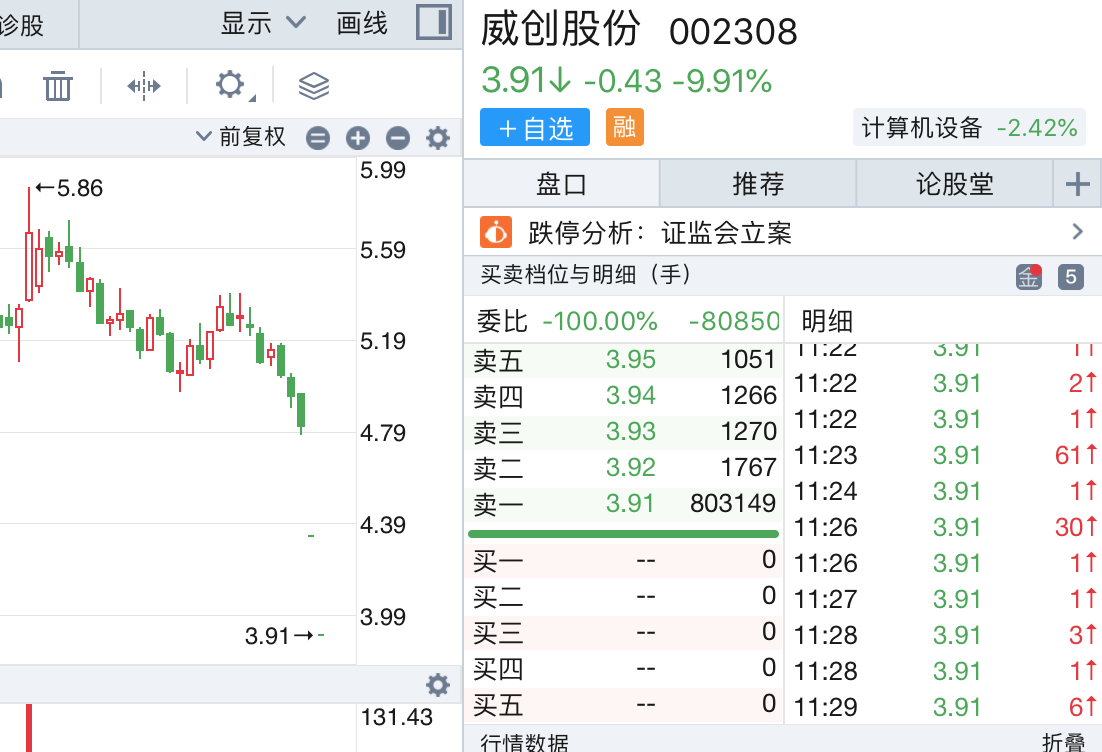Click the equals reset circle icon
The height and width of the screenshot is (752, 1102).
click(318, 138)
